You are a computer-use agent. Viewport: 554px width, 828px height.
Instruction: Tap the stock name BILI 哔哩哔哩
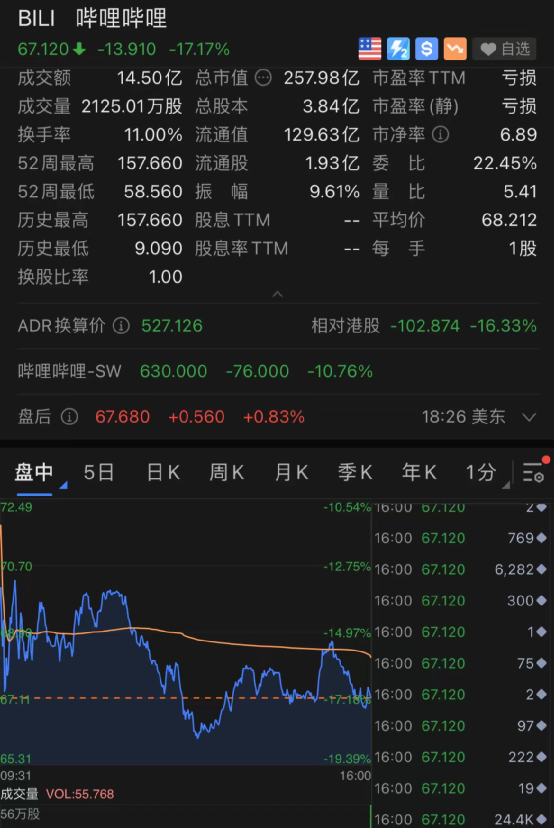92,18
